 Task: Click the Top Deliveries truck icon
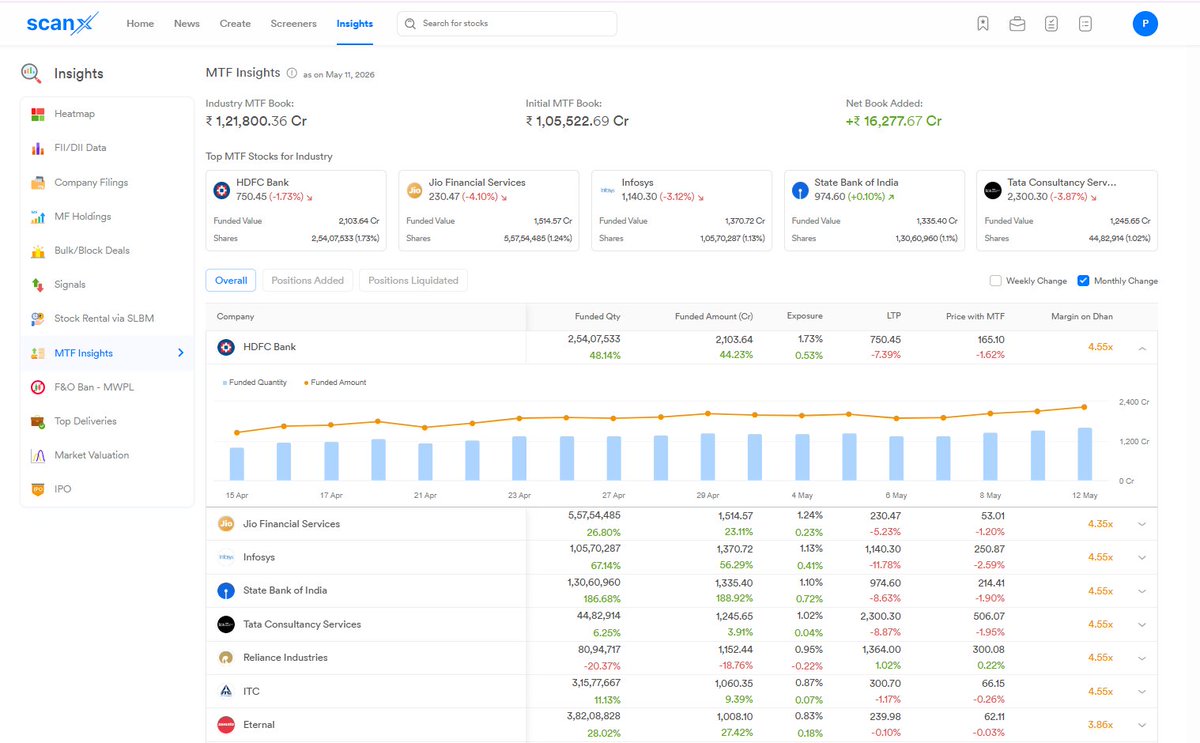tap(38, 421)
